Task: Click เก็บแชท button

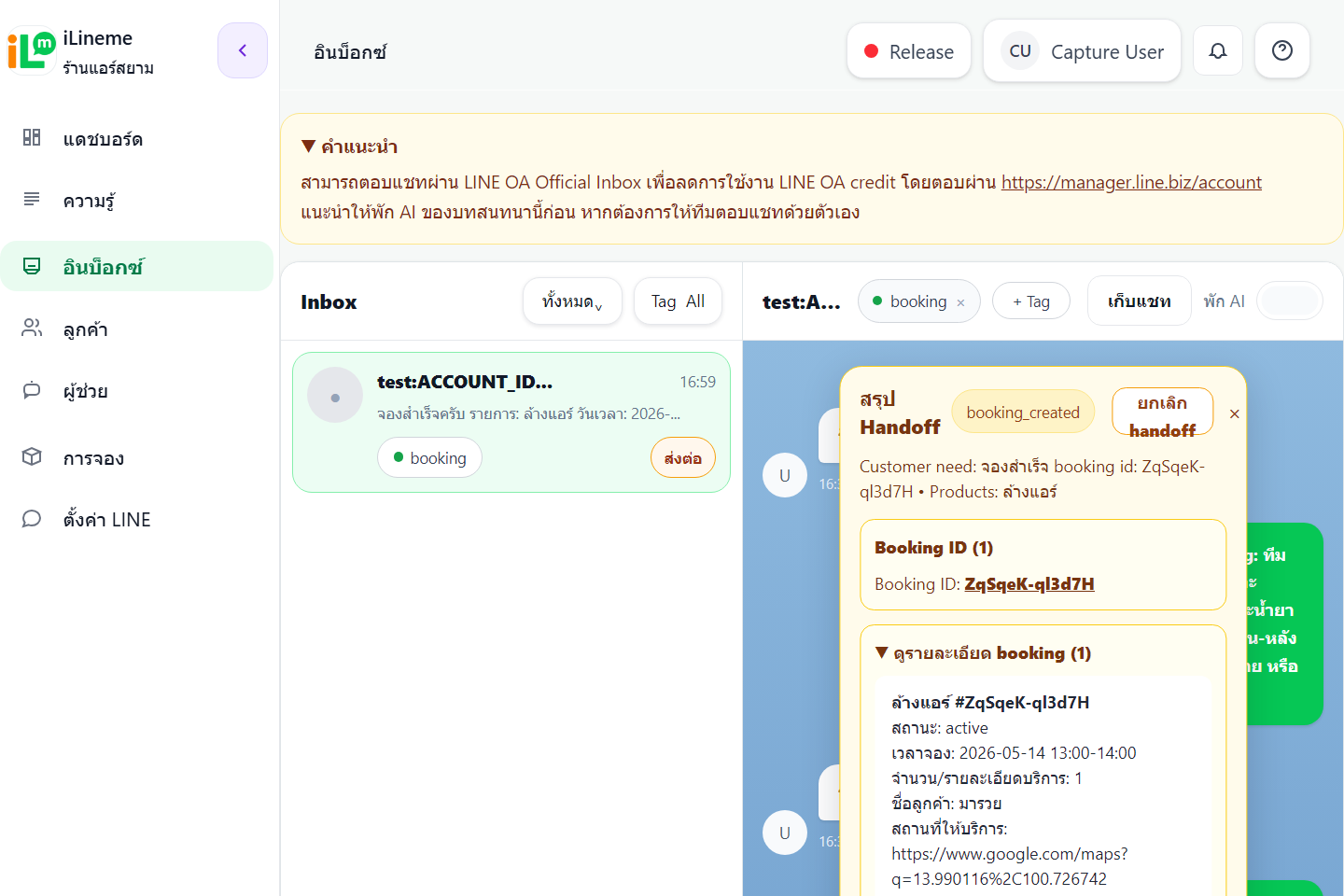Action: pyautogui.click(x=1139, y=301)
